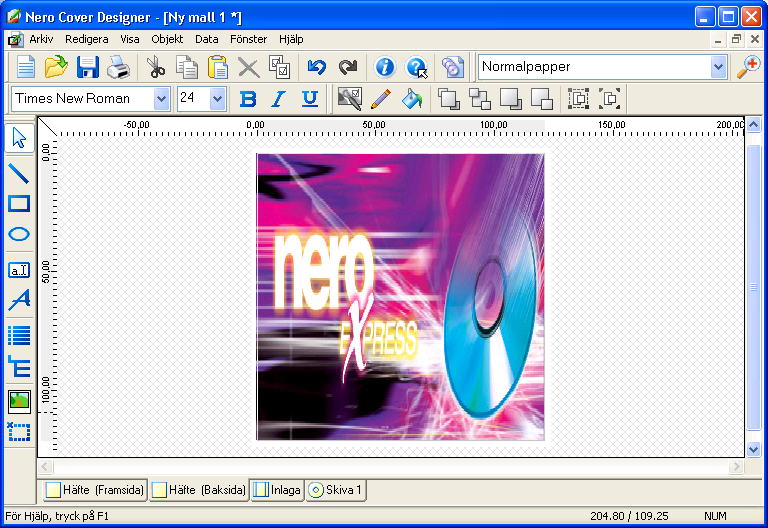Expand the font size 24 dropdown
This screenshot has height=528, width=768.
(217, 99)
